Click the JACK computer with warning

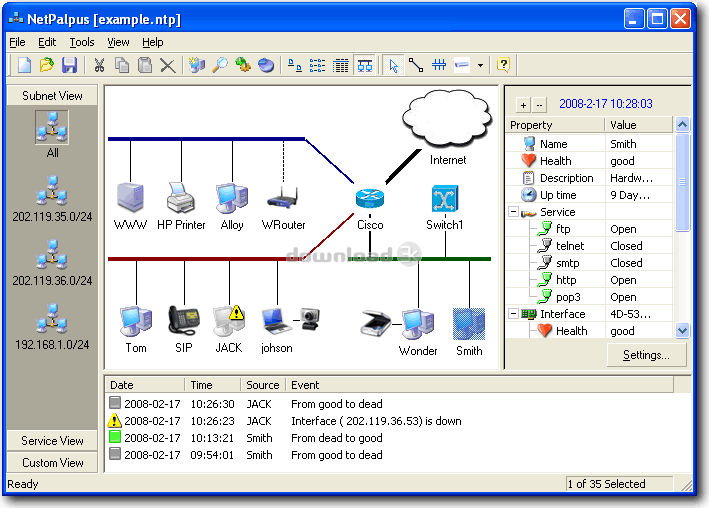click(x=229, y=321)
